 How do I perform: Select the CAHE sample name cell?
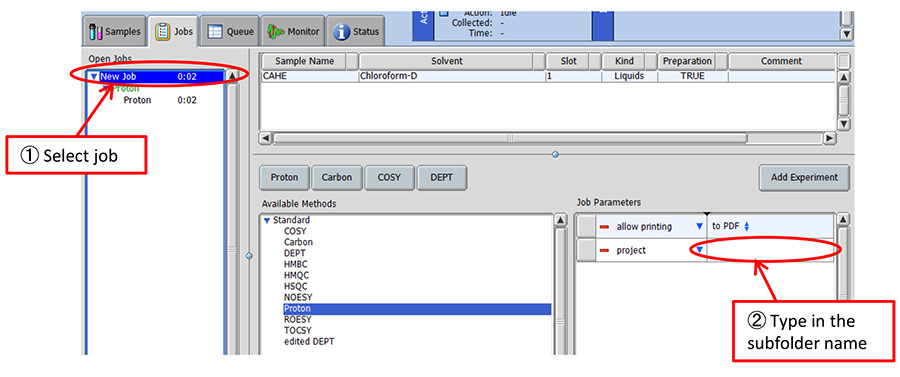[309, 76]
